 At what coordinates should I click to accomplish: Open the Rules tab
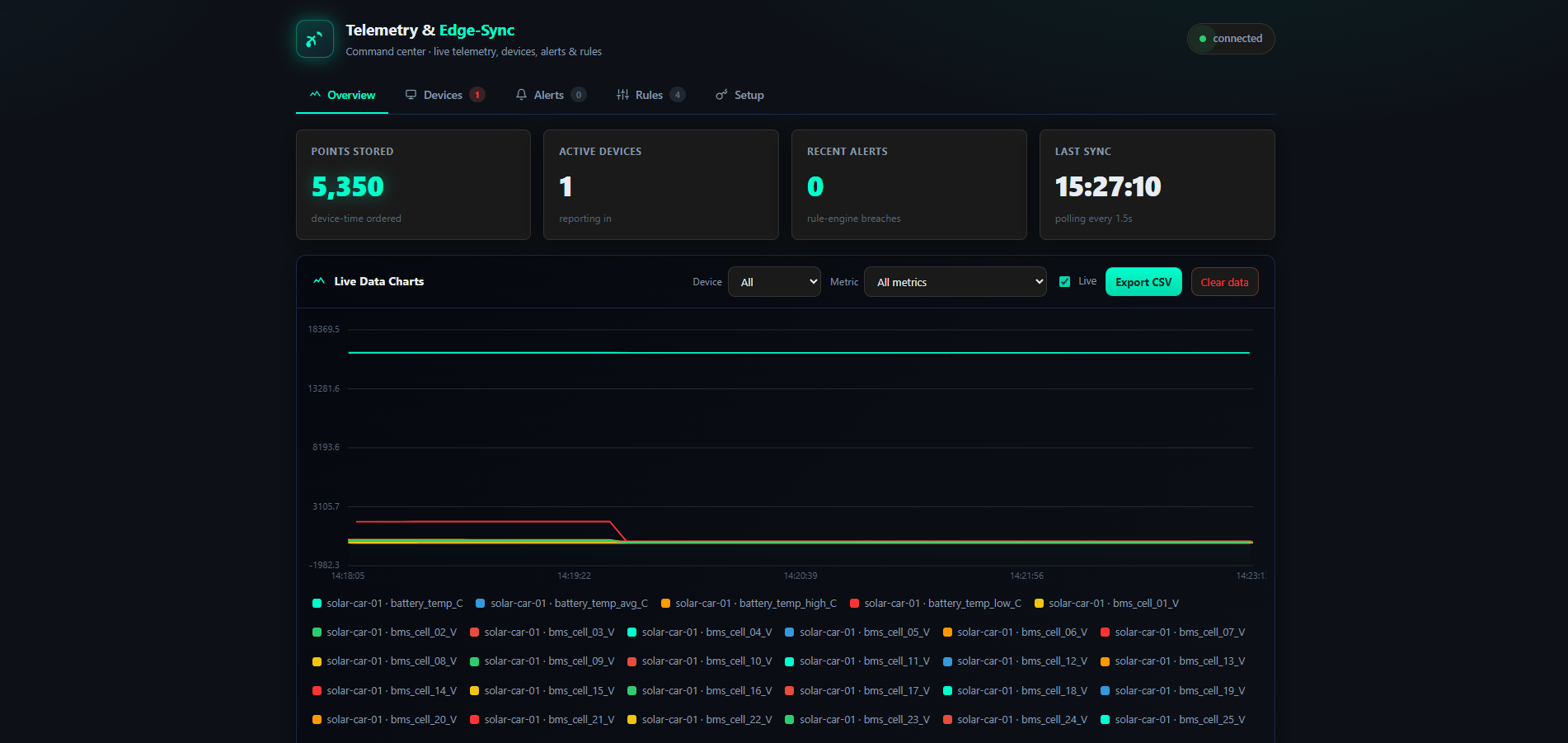650,95
